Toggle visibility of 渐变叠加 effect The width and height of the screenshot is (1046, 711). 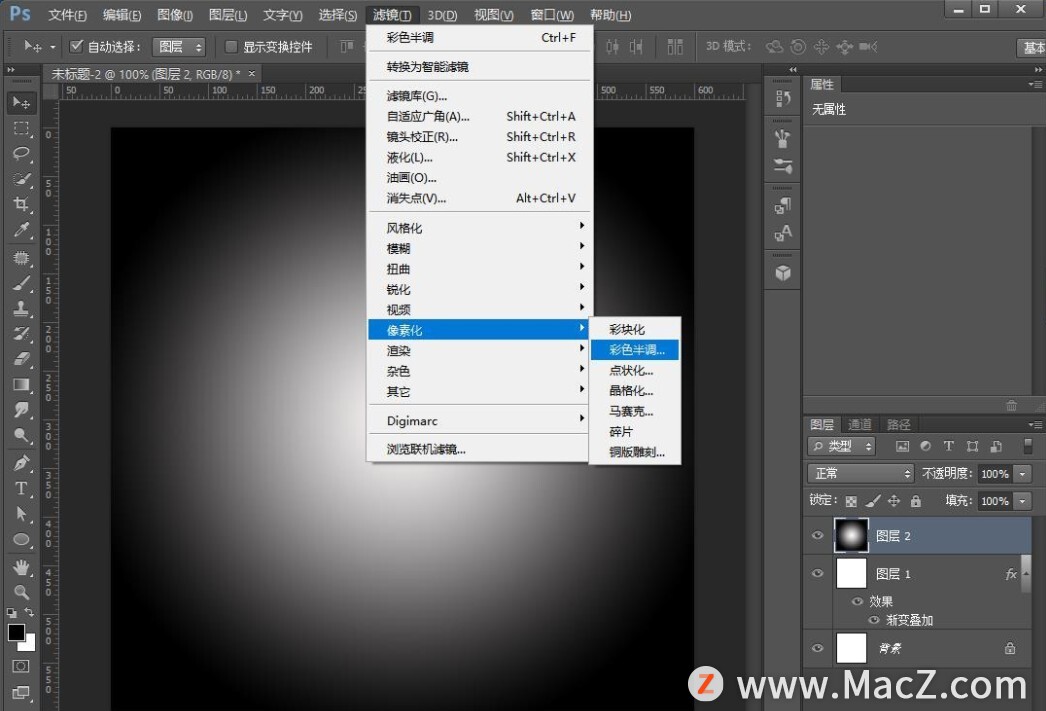pos(874,620)
